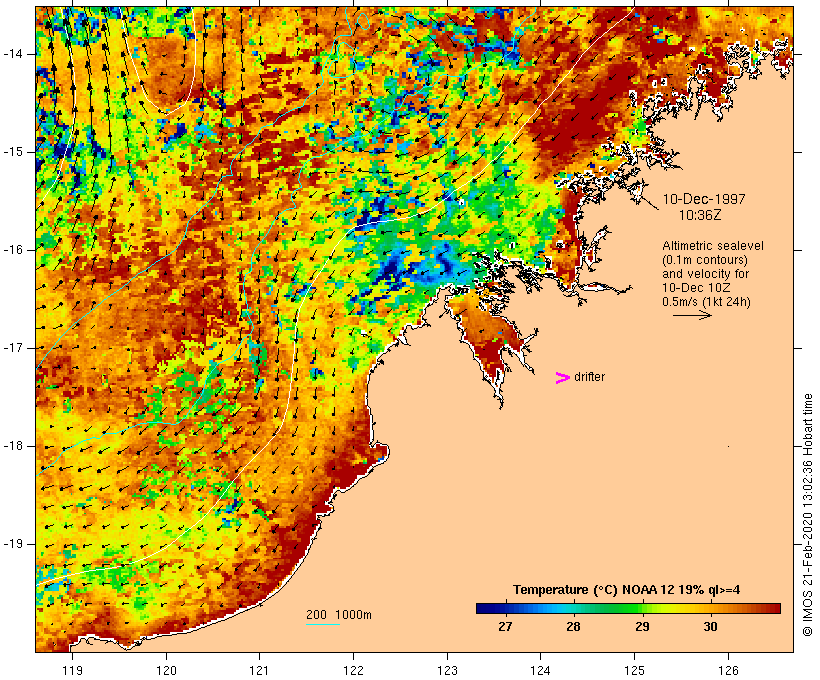
Task: Click longitude axis label '119'
Action: (72, 670)
